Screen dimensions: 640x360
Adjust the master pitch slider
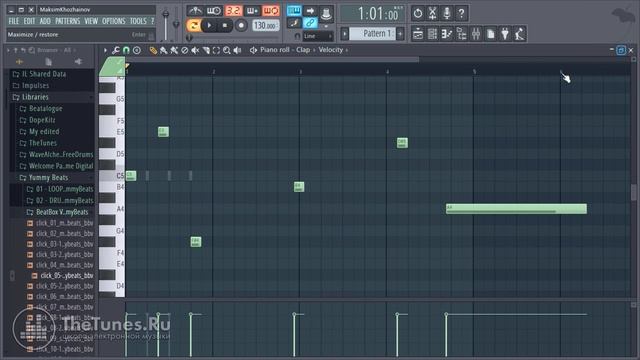[x=176, y=24]
